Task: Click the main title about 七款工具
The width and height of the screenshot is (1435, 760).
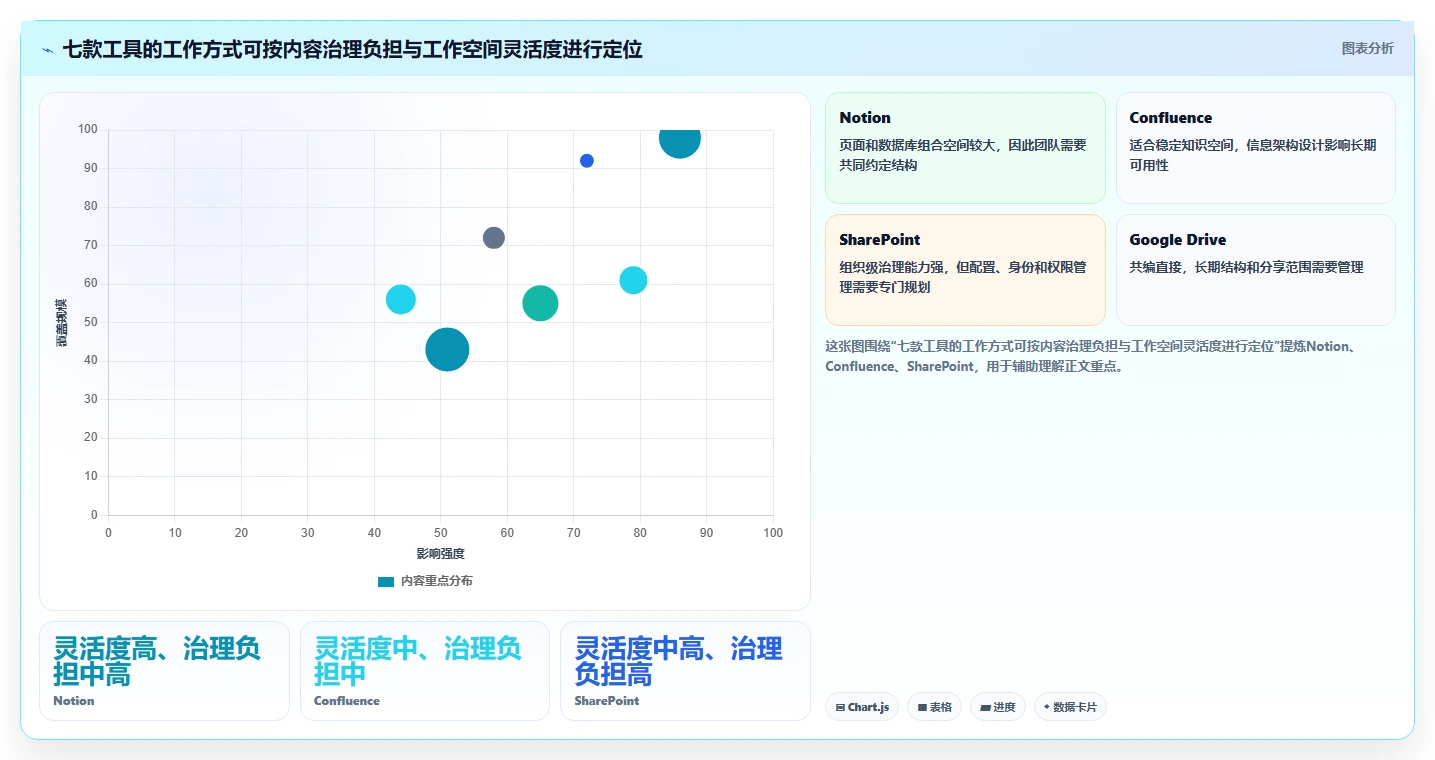Action: [352, 49]
